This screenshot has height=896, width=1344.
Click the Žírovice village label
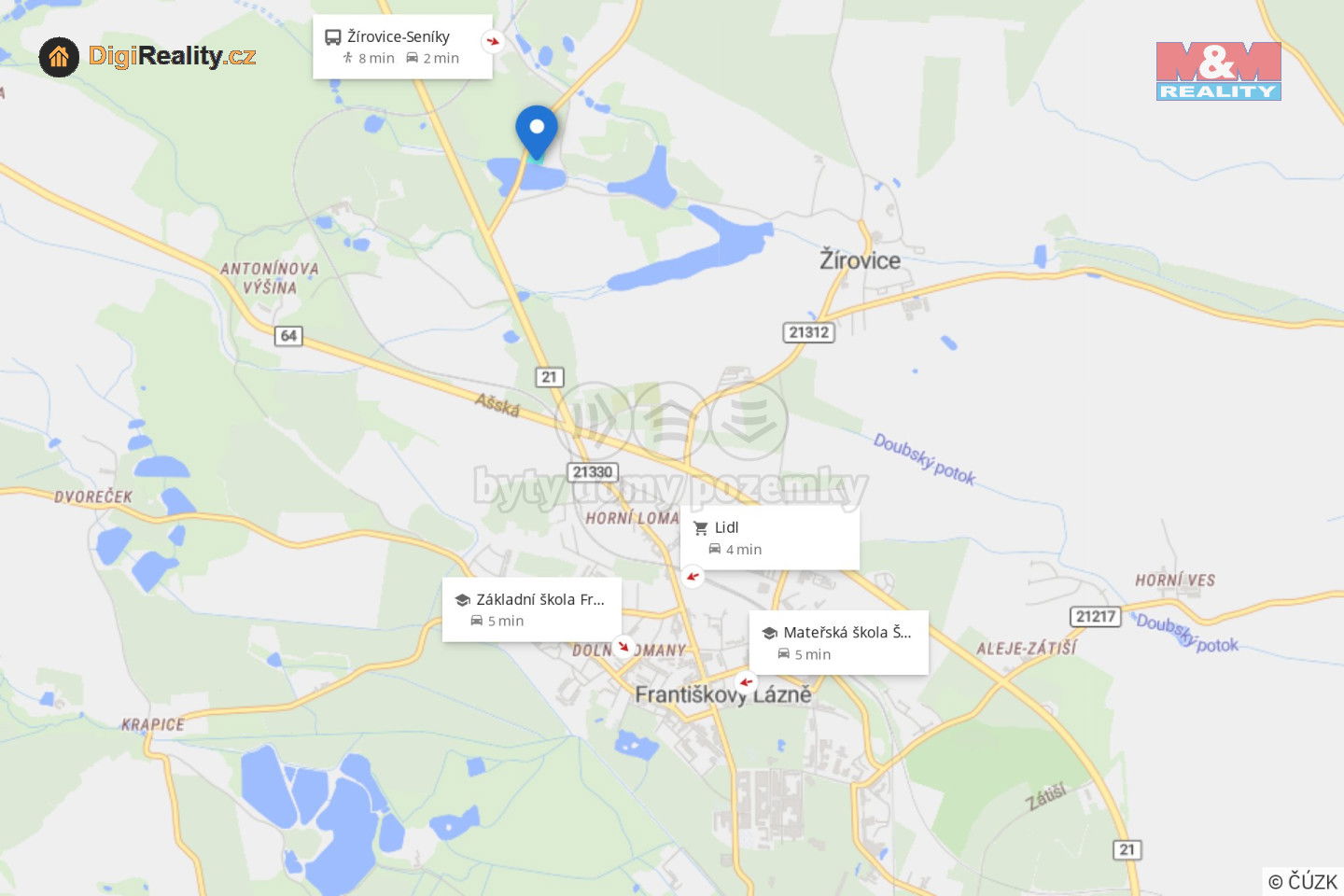tap(860, 259)
